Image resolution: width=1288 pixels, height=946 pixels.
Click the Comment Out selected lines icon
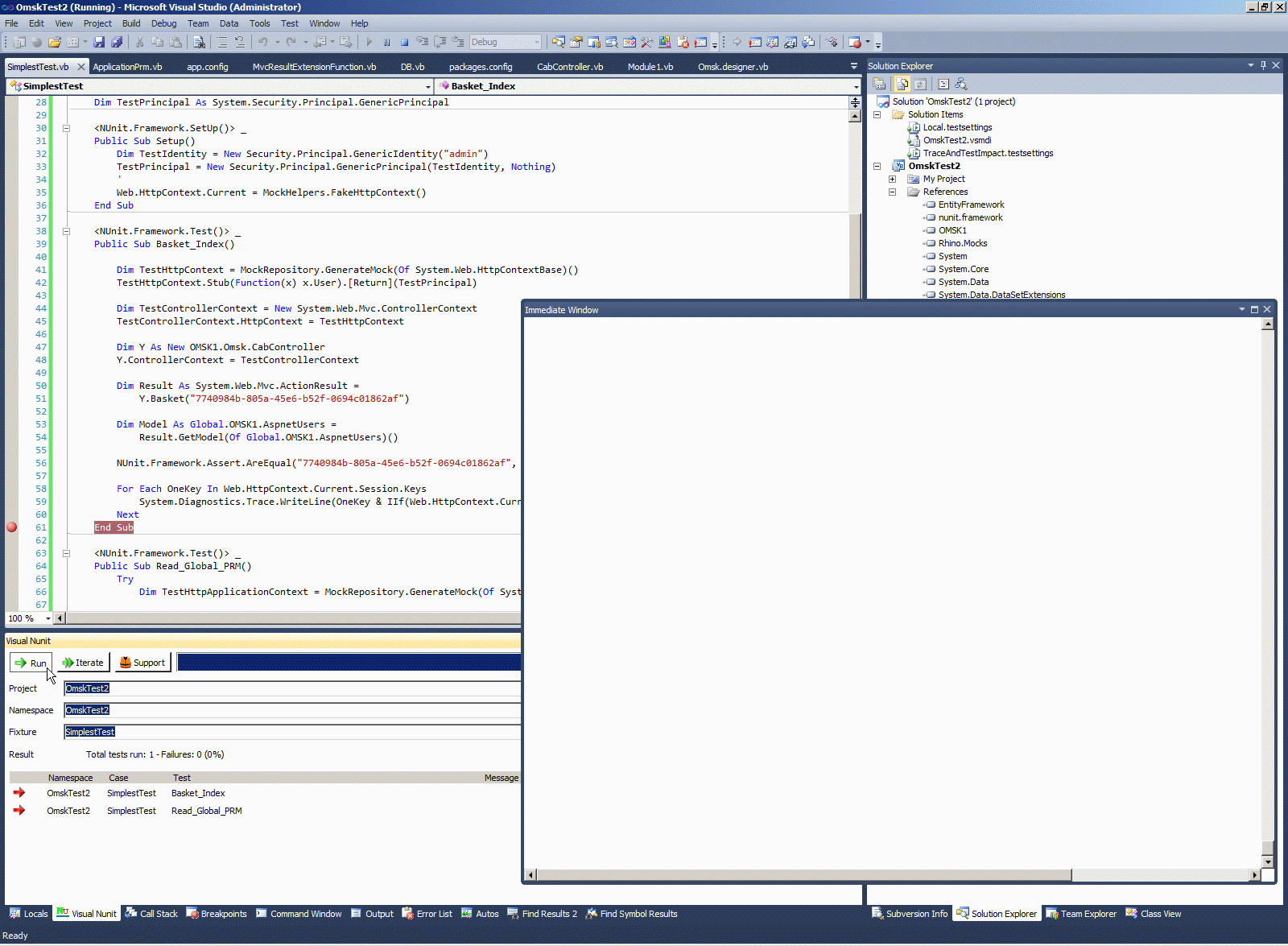click(x=222, y=42)
